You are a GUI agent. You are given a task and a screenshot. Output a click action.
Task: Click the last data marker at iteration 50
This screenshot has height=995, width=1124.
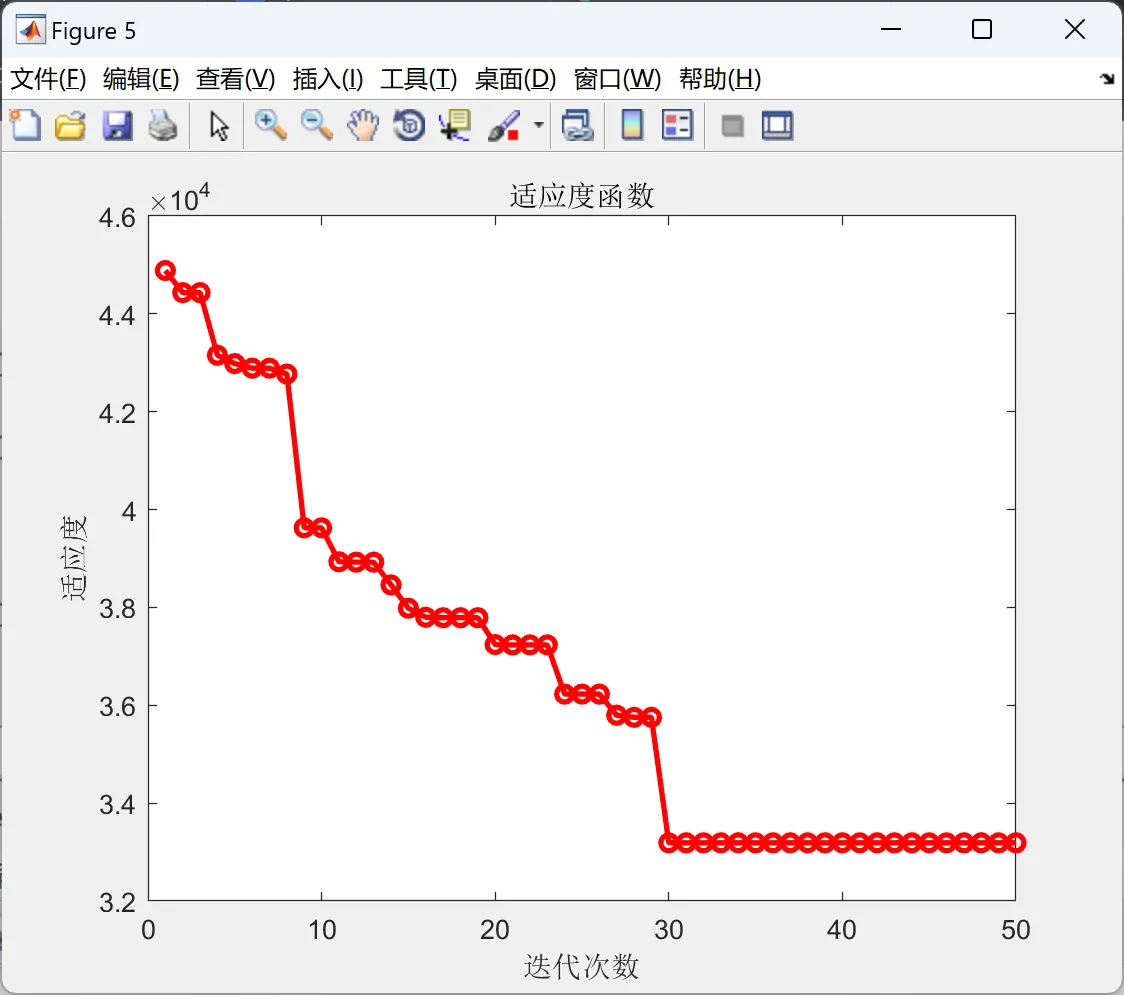1016,843
